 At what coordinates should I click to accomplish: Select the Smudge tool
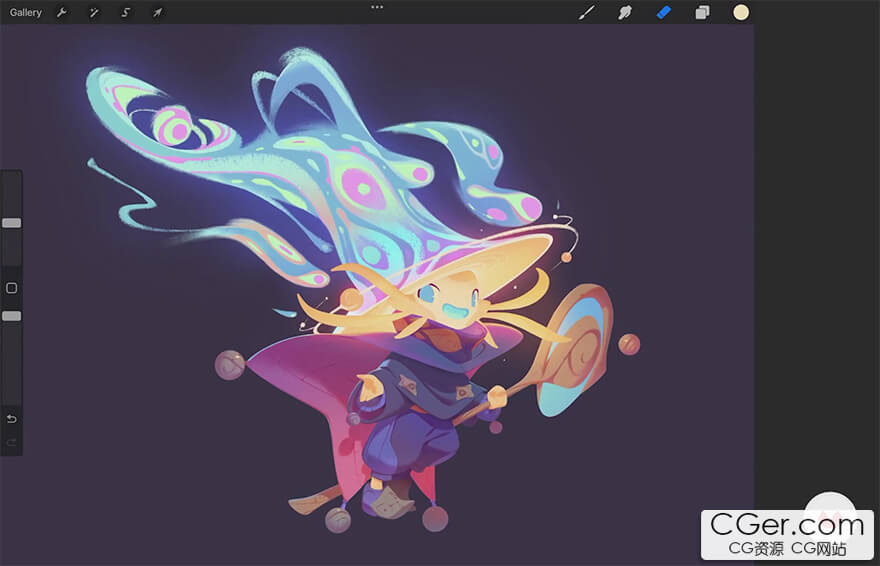pyautogui.click(x=625, y=12)
